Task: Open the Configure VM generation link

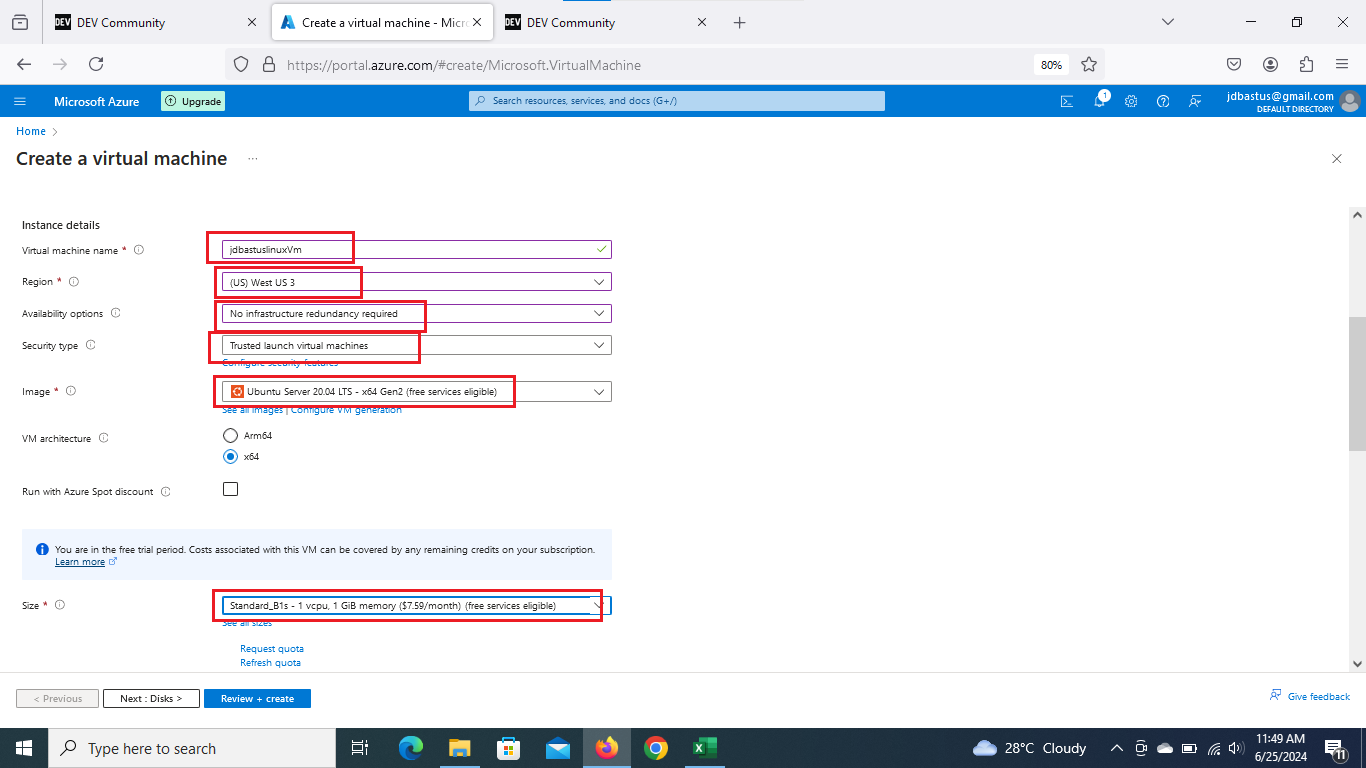Action: coord(346,410)
